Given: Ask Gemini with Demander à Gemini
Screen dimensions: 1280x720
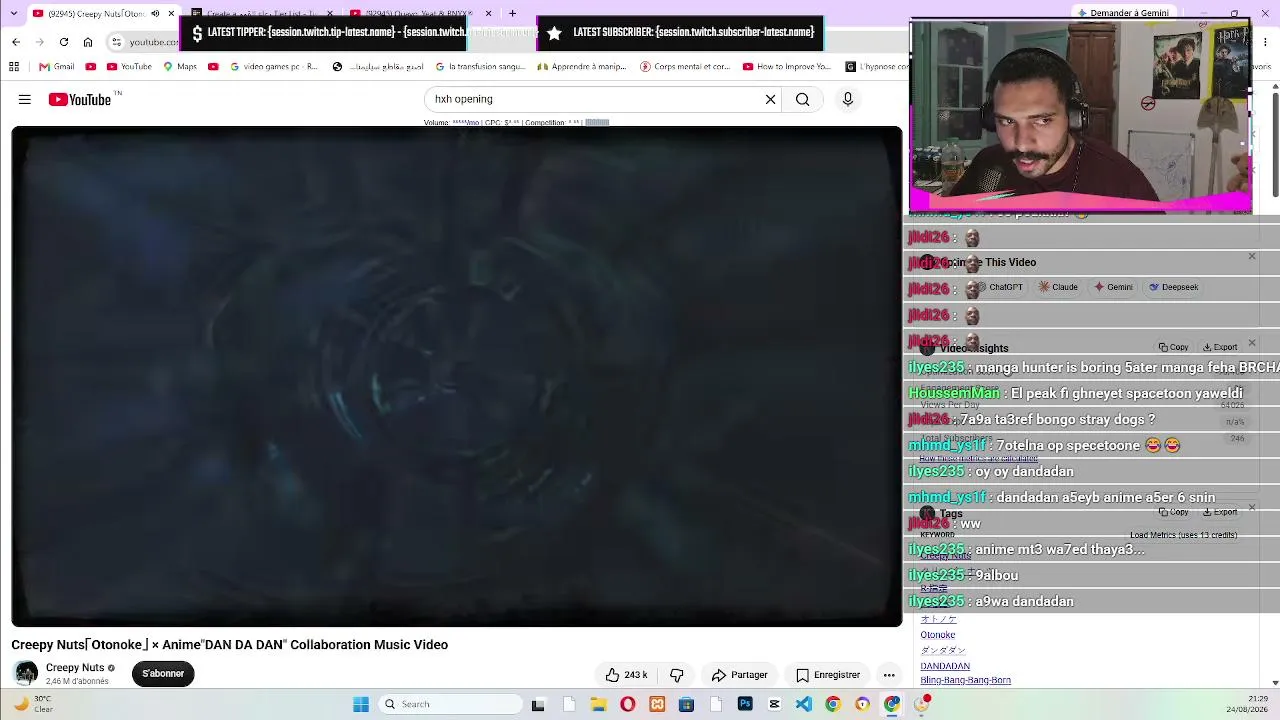Looking at the screenshot, I should click(x=1122, y=13).
